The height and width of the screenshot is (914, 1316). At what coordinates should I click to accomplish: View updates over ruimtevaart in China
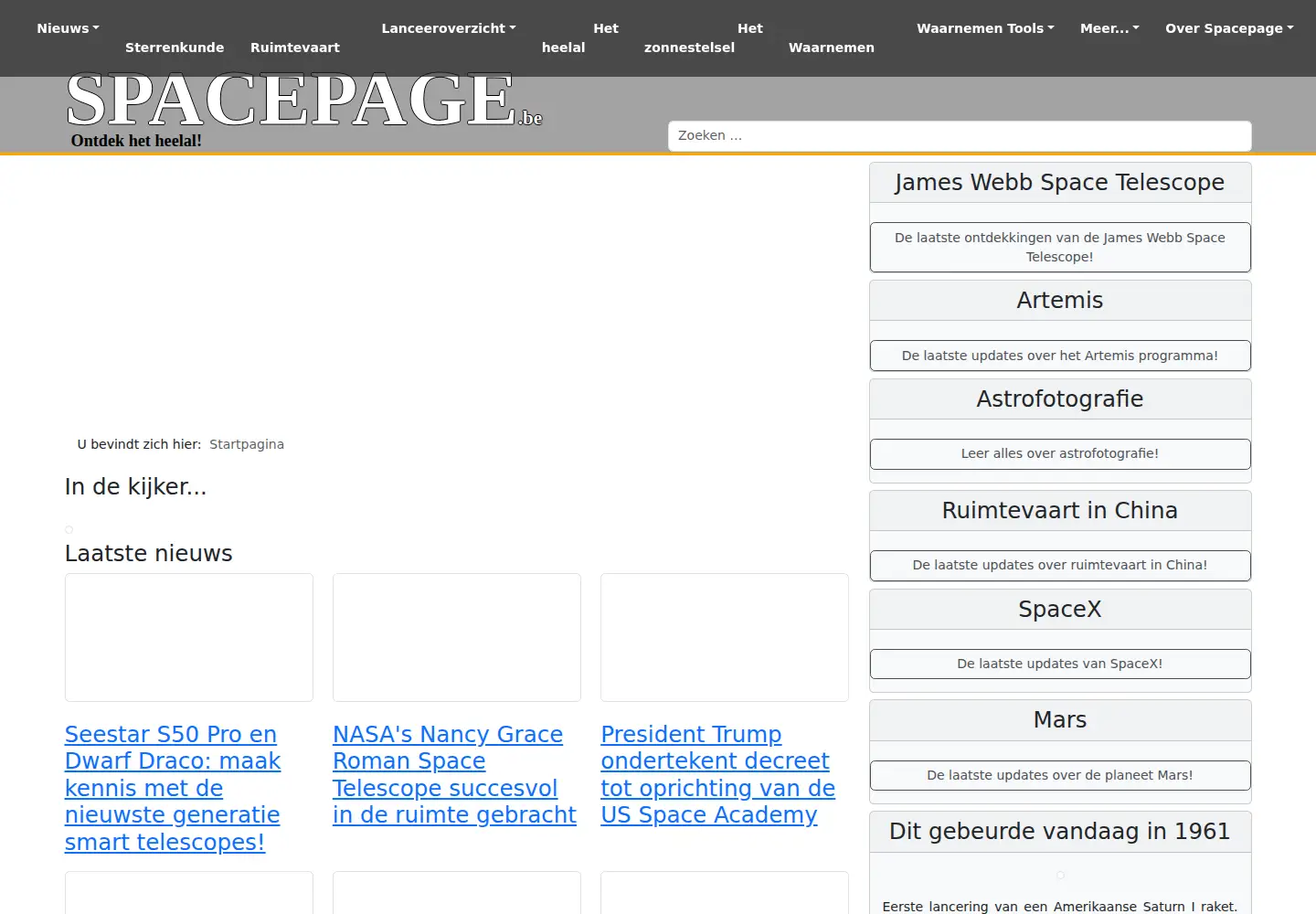tap(1060, 565)
